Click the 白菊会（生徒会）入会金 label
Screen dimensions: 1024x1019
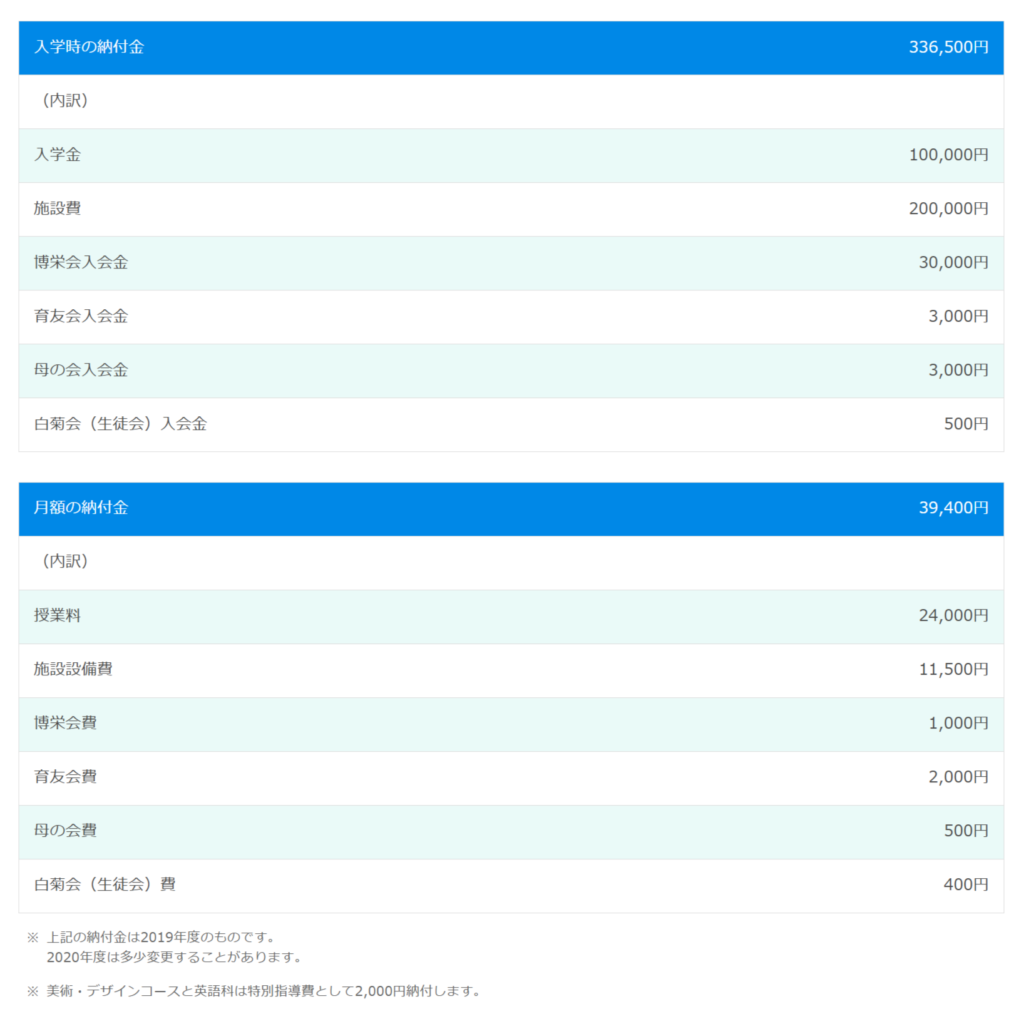click(120, 424)
